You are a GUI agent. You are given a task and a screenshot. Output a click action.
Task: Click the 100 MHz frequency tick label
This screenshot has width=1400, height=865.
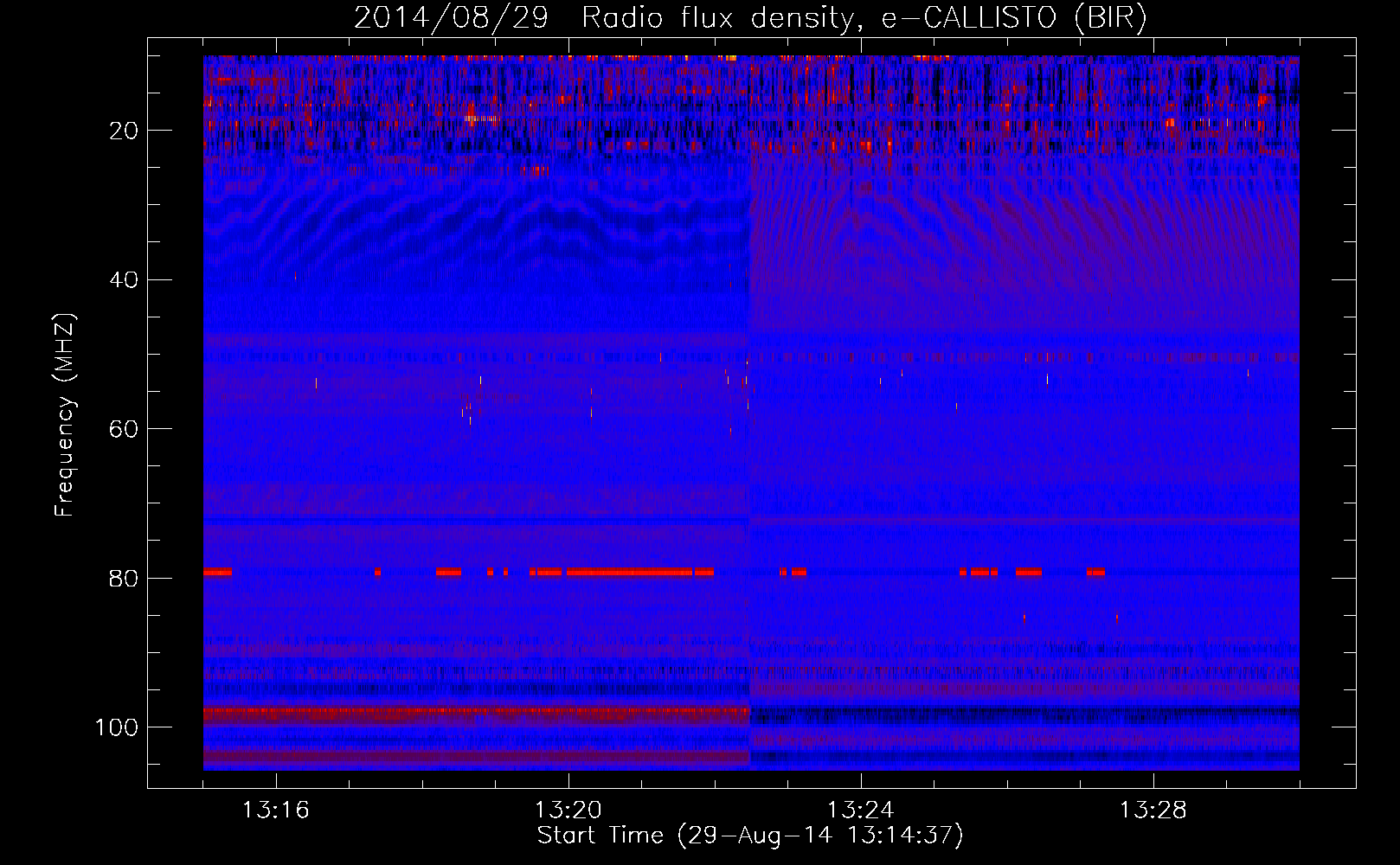pos(117,727)
